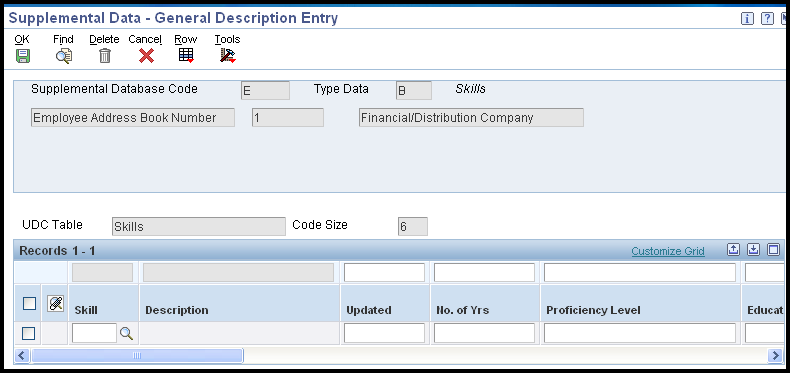Viewport: 790px width, 373px height.
Task: Click the Skill column header
Action: (x=103, y=304)
